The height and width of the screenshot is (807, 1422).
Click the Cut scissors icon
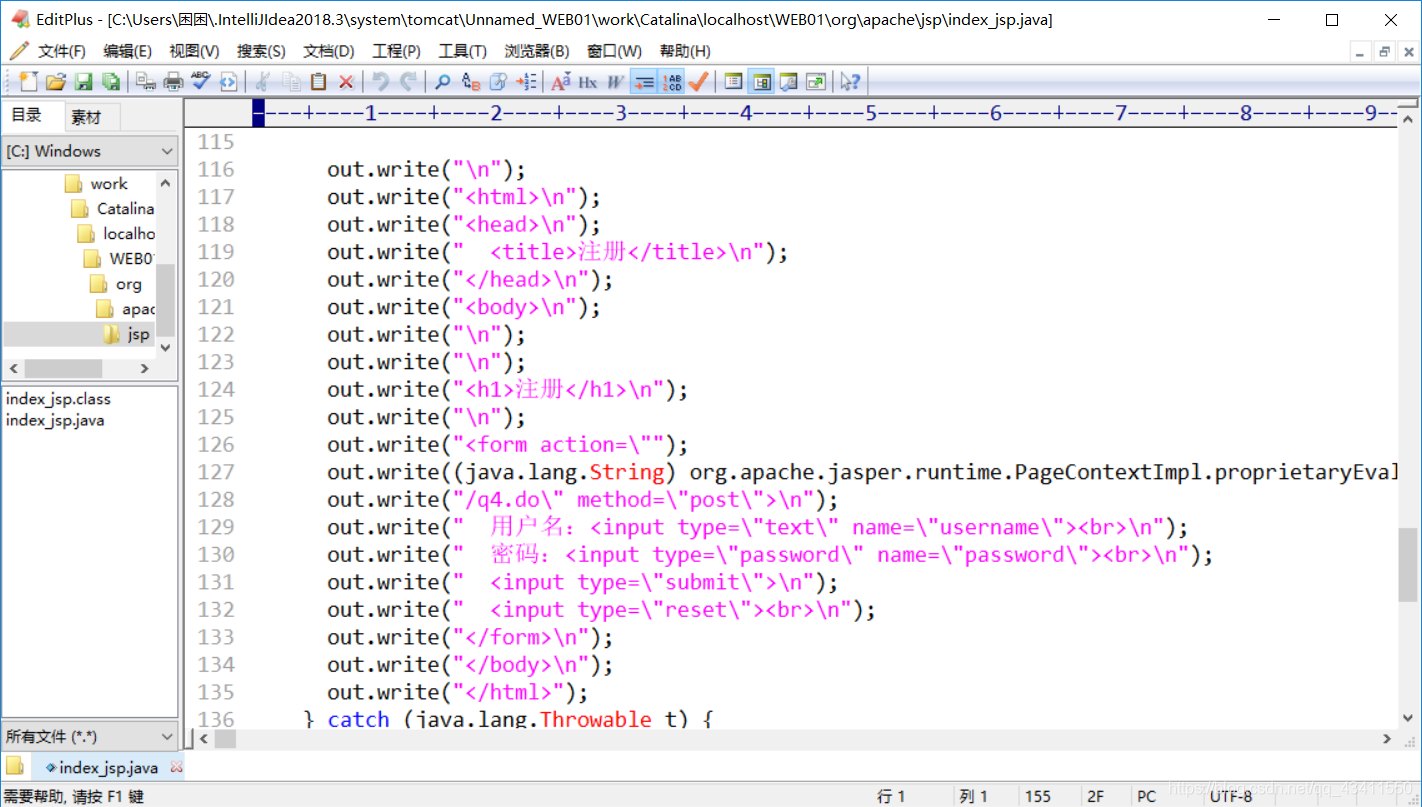point(262,82)
